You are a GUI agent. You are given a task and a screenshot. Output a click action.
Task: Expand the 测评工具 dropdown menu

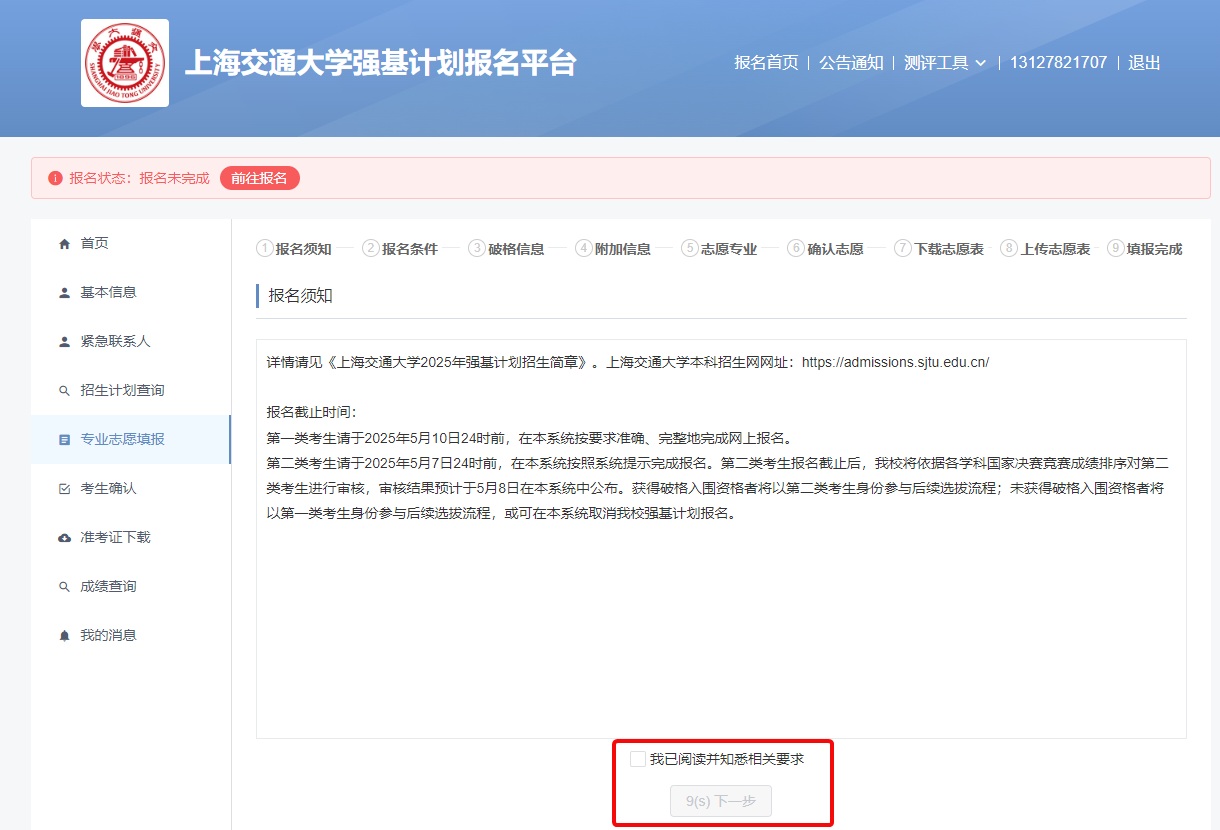point(945,62)
